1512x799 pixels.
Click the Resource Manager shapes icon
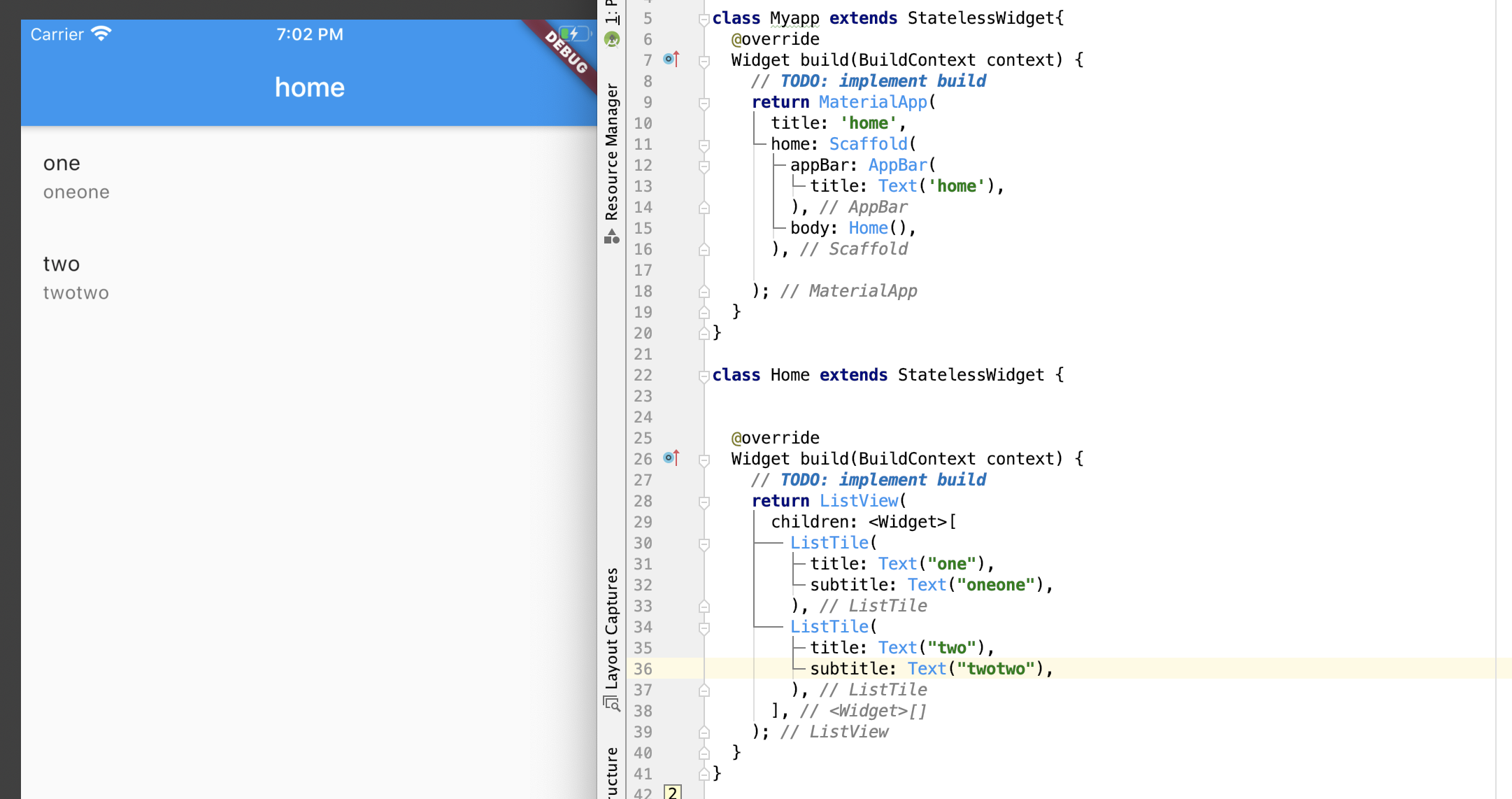(x=612, y=236)
